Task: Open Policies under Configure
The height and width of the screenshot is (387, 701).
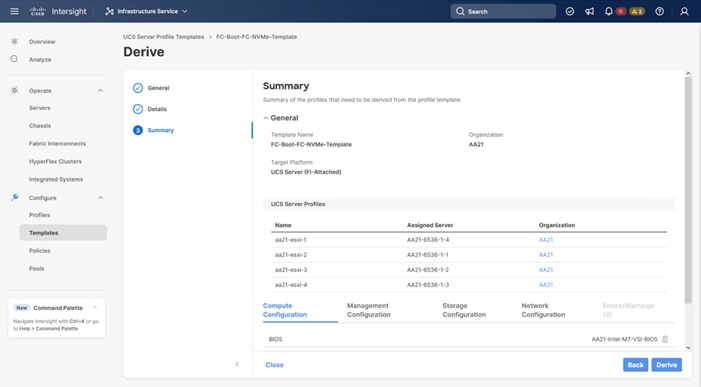Action: click(x=39, y=251)
